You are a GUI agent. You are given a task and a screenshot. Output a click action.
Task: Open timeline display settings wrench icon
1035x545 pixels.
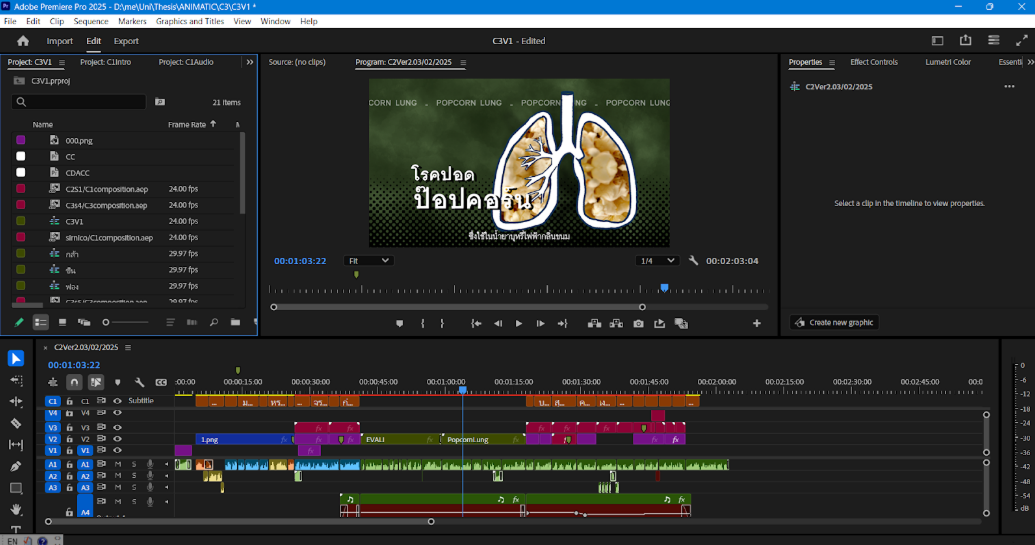click(x=139, y=382)
